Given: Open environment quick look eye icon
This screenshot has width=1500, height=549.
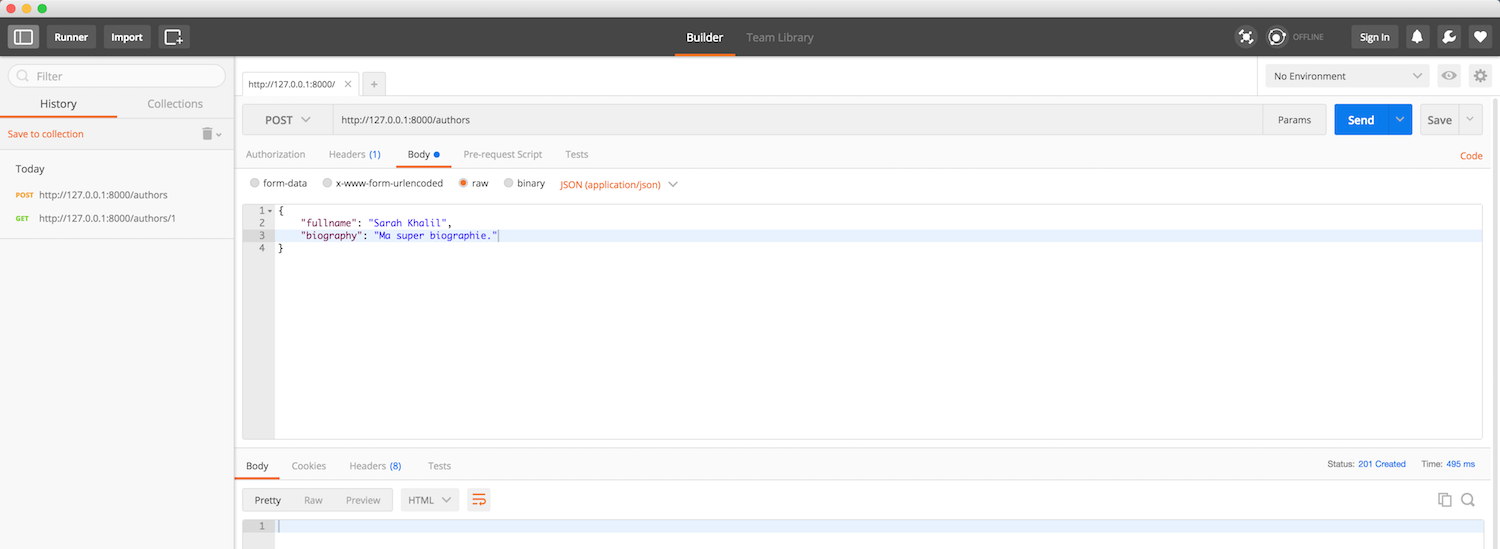Looking at the screenshot, I should (1448, 76).
